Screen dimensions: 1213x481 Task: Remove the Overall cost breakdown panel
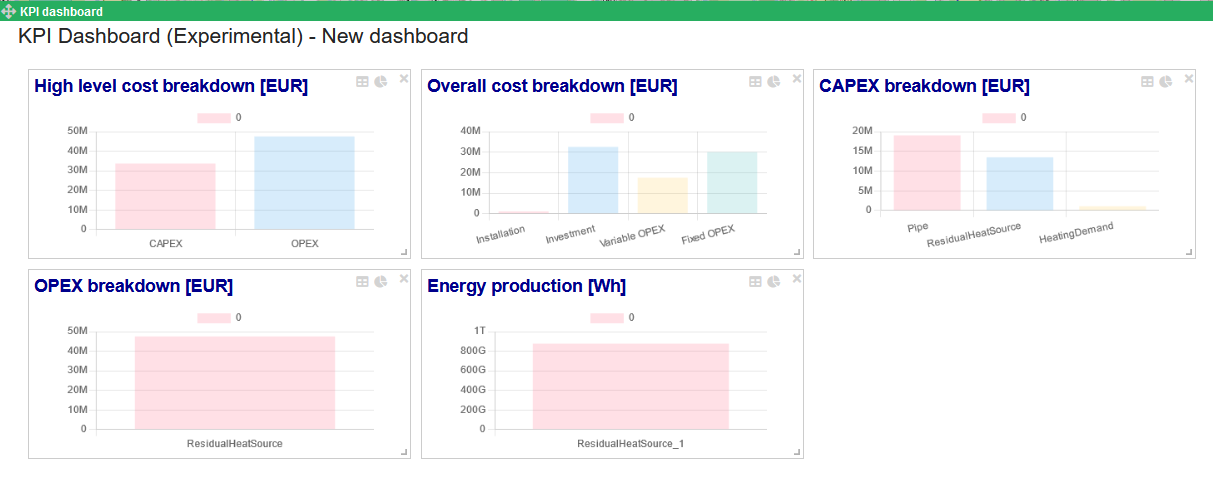click(x=797, y=78)
